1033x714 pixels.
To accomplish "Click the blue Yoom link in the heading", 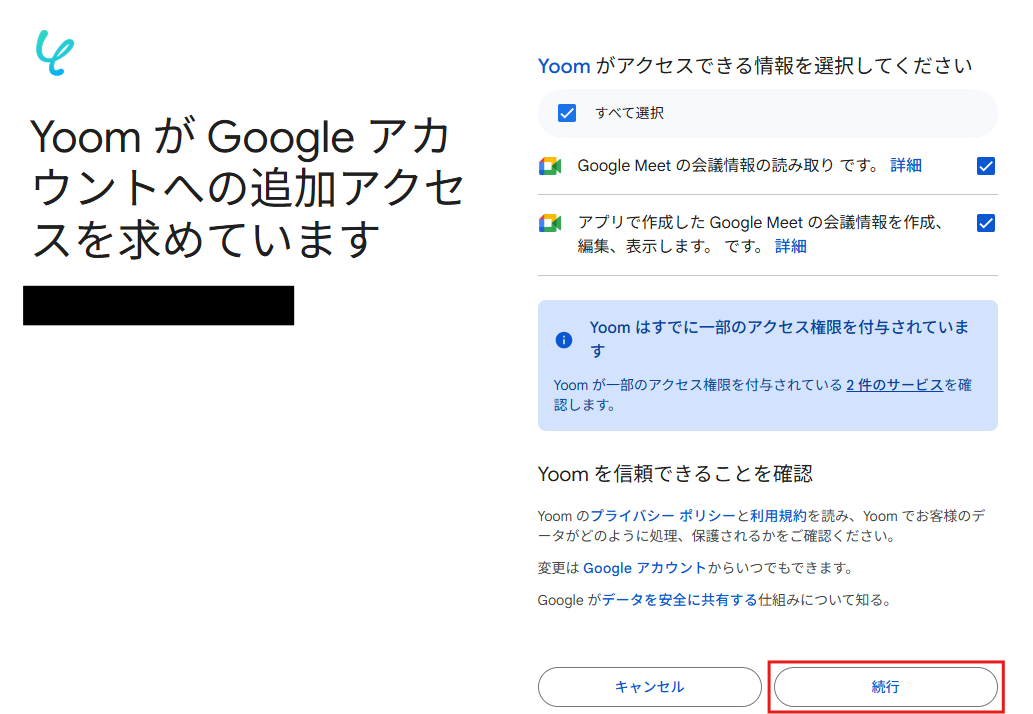I will coord(564,66).
